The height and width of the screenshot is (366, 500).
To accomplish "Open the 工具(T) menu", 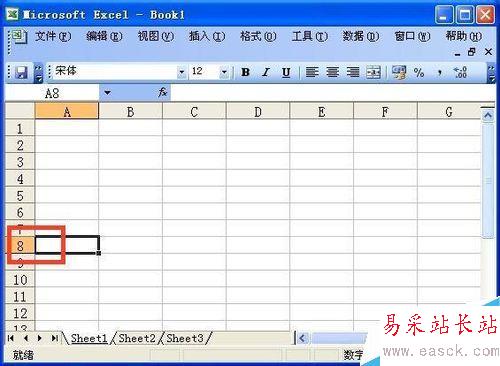I will point(310,36).
